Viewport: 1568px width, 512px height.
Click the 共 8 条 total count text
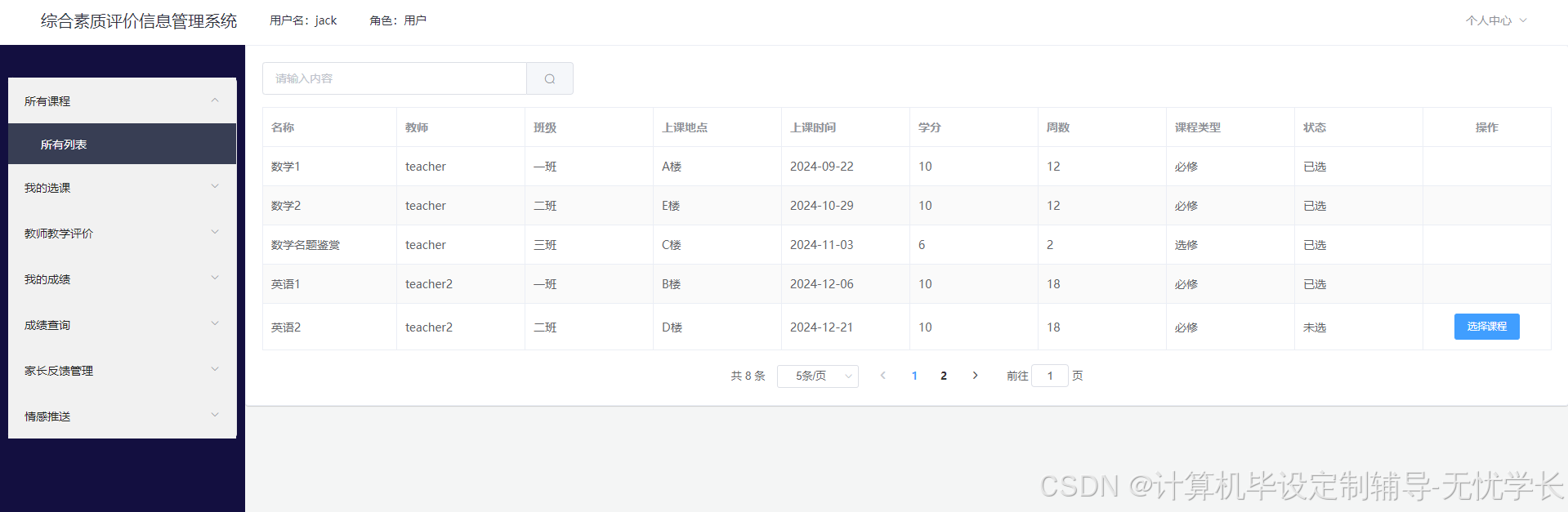pyautogui.click(x=748, y=376)
